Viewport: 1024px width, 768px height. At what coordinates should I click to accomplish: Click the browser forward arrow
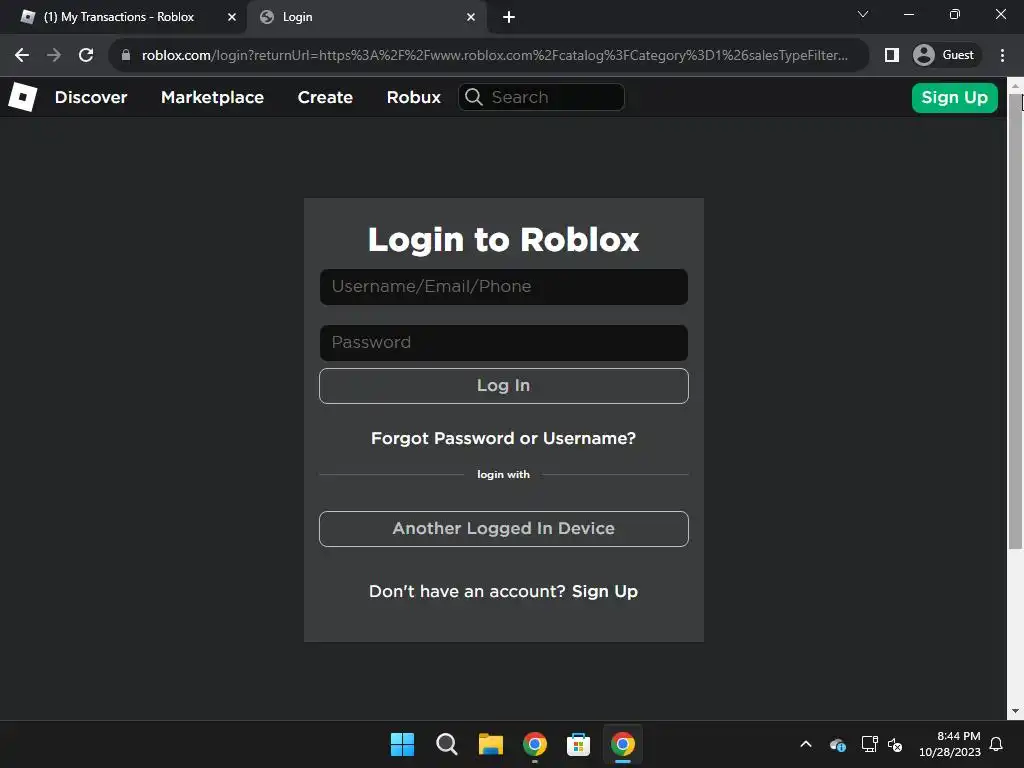[54, 55]
